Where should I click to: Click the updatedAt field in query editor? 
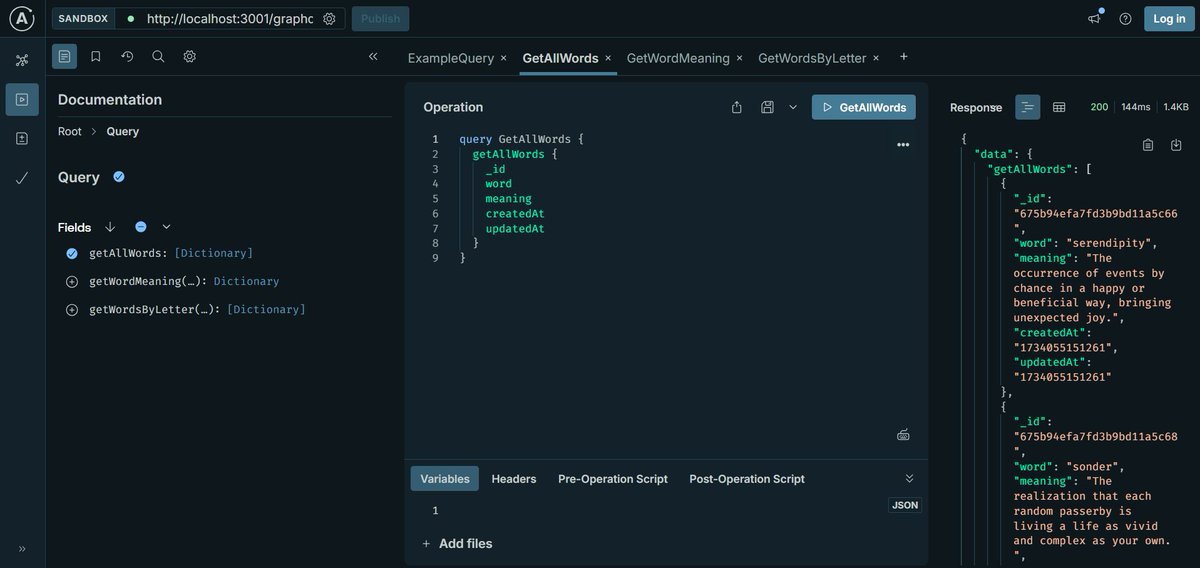click(515, 228)
